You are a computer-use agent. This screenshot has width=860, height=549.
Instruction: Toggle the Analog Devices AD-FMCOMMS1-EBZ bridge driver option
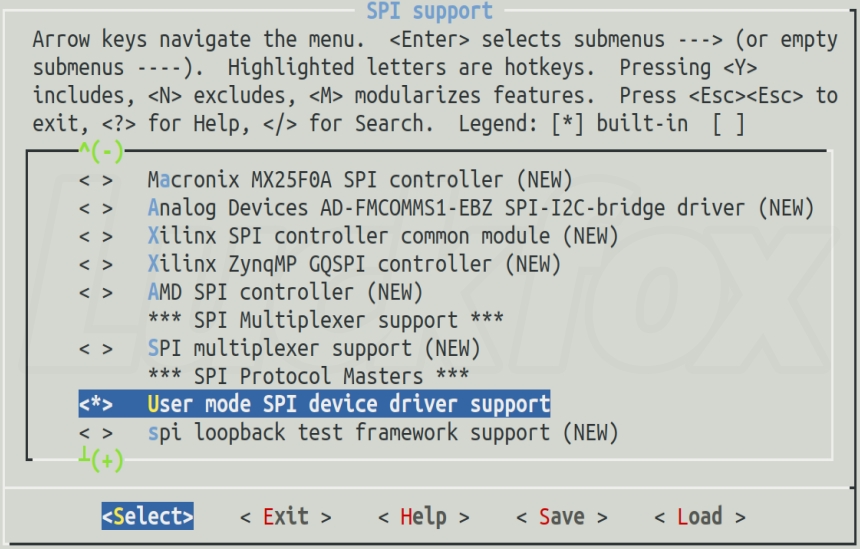(x=96, y=208)
